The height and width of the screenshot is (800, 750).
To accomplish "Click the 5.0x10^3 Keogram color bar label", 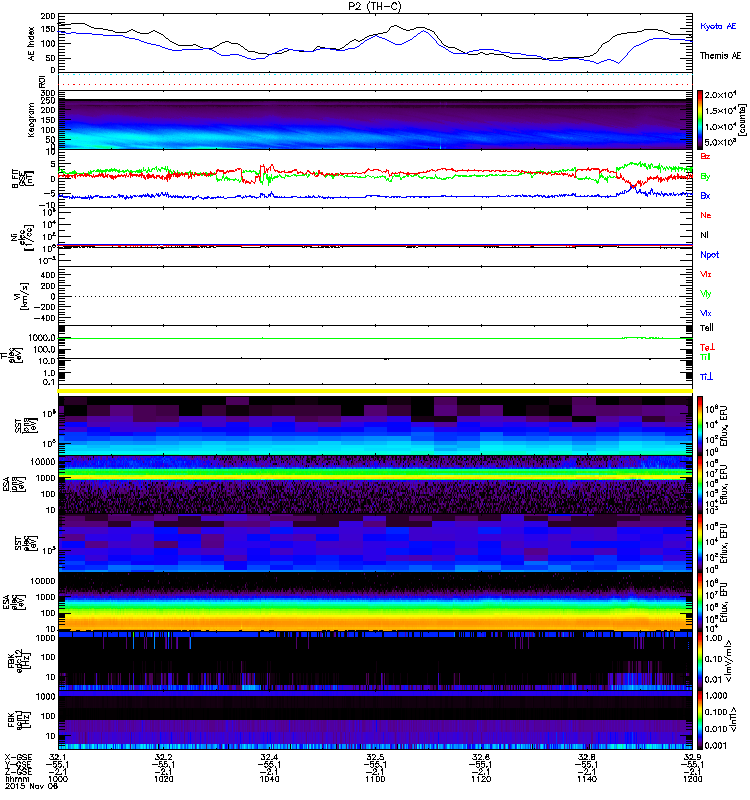I will click(x=720, y=142).
